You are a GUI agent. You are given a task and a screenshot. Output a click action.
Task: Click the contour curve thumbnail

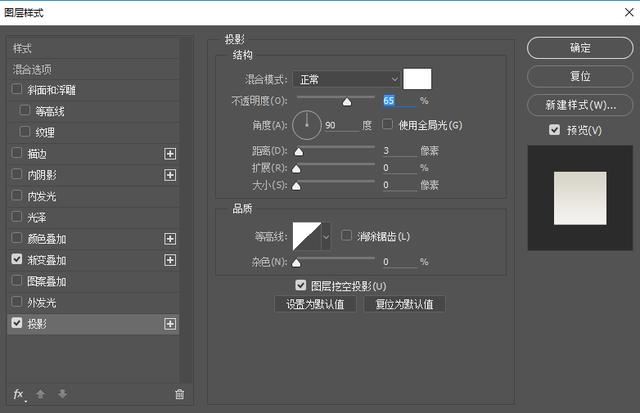click(x=307, y=236)
